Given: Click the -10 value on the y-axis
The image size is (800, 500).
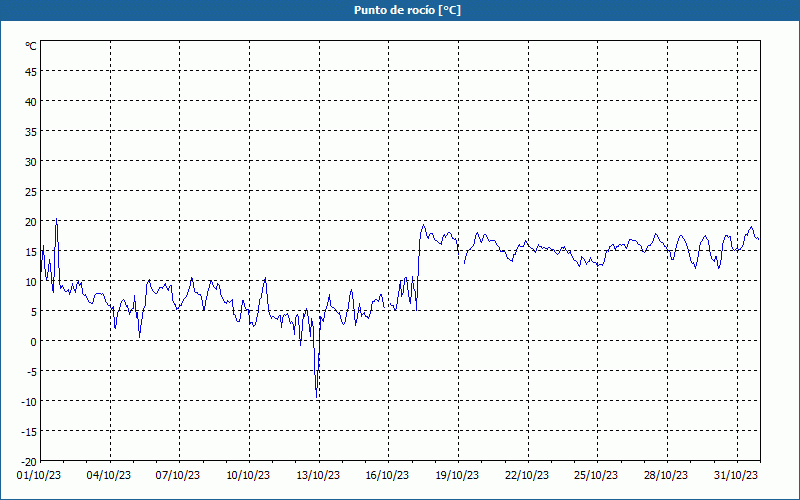Looking at the screenshot, I should tap(29, 402).
